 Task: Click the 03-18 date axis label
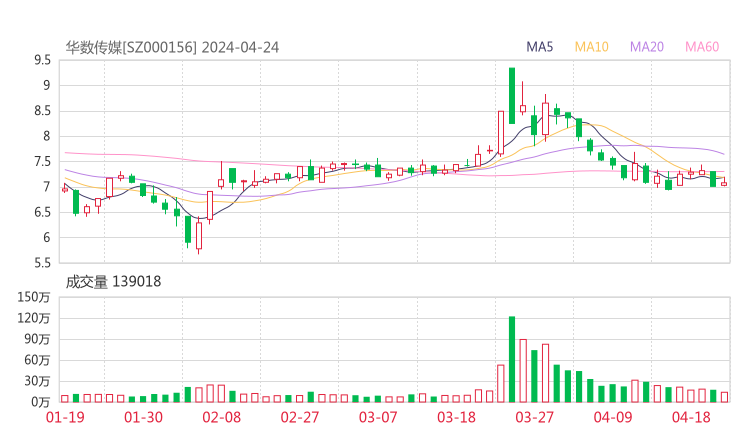click(456, 417)
